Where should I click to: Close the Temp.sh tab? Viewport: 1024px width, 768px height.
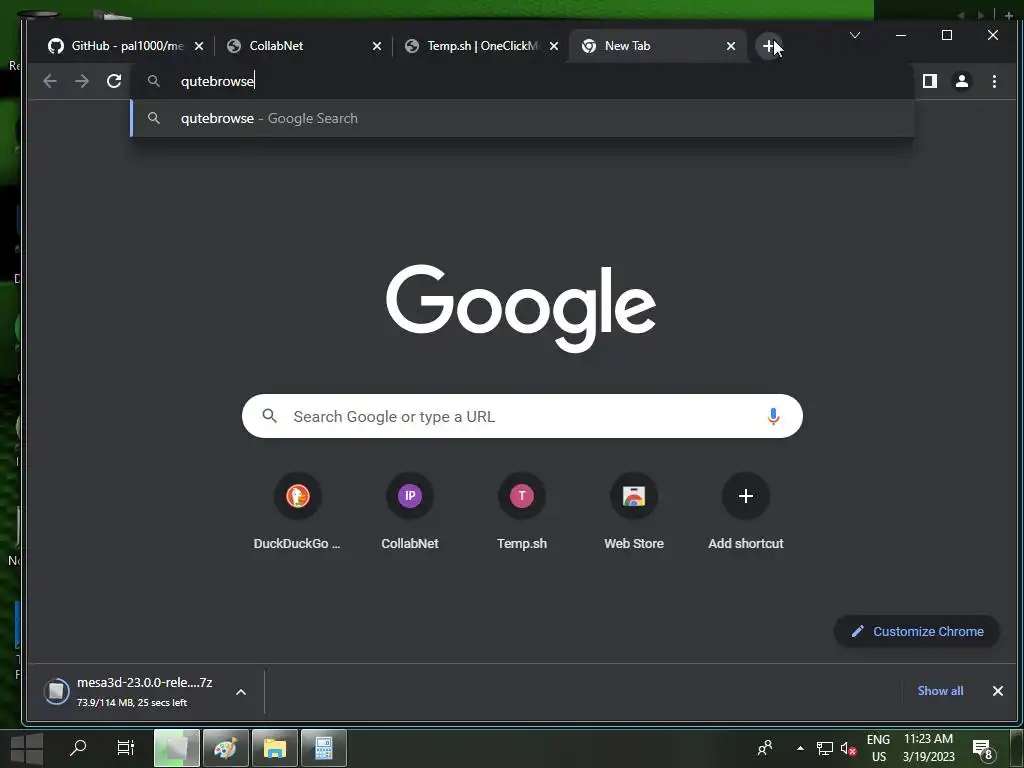(x=554, y=46)
